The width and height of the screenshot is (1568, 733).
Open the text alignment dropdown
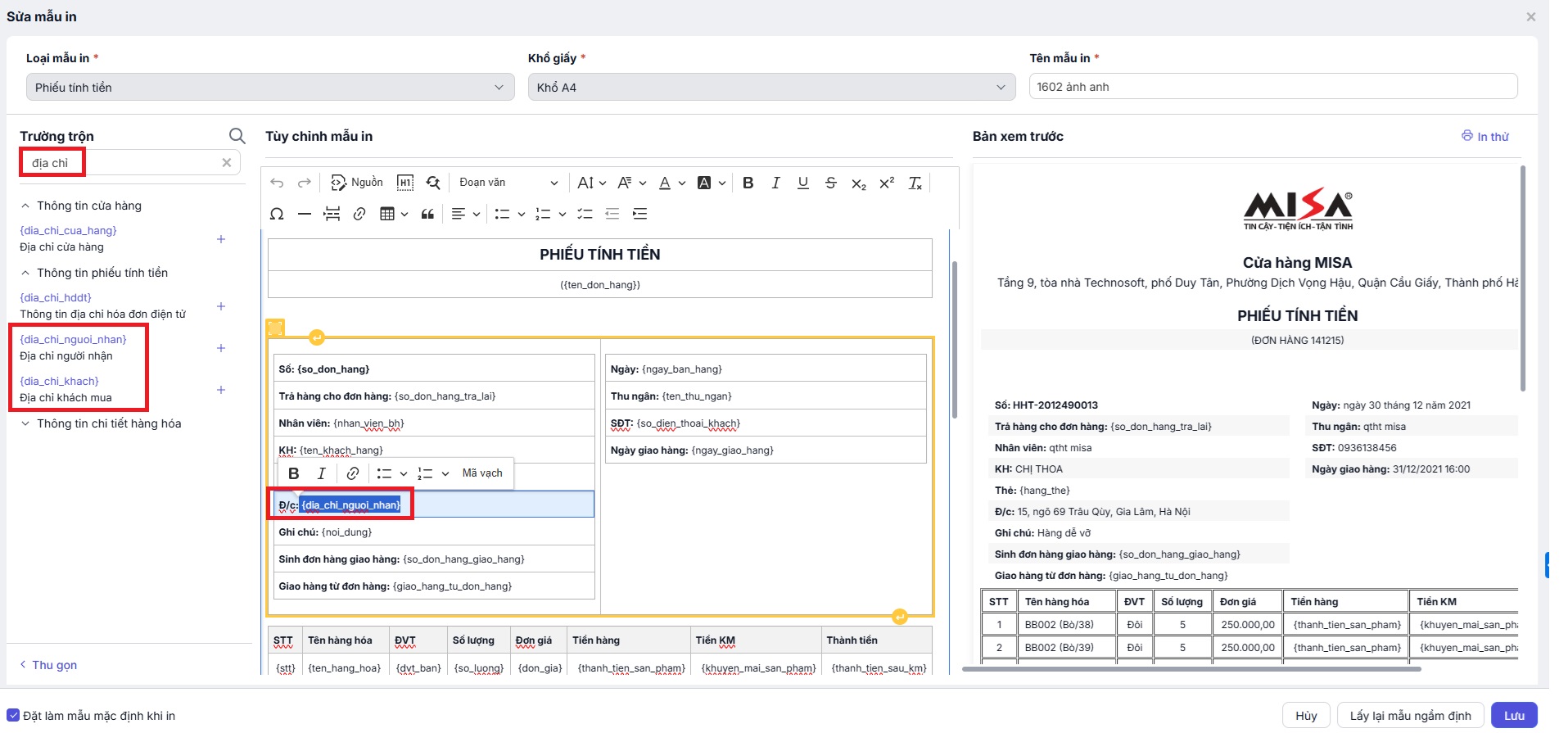point(465,214)
